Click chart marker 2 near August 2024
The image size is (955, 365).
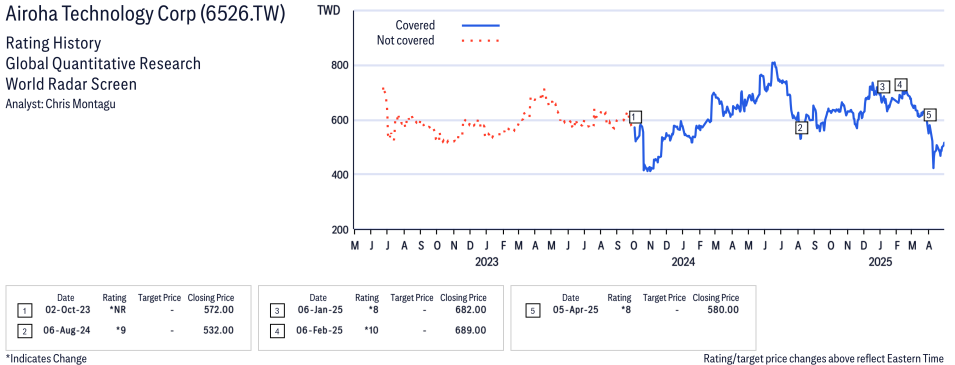(x=802, y=128)
